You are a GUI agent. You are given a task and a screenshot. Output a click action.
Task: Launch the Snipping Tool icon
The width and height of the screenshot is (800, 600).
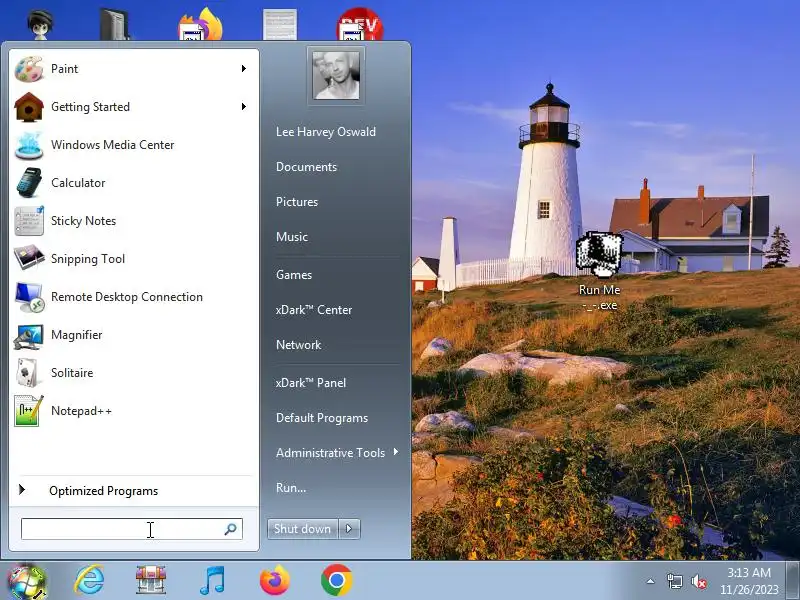coord(29,259)
